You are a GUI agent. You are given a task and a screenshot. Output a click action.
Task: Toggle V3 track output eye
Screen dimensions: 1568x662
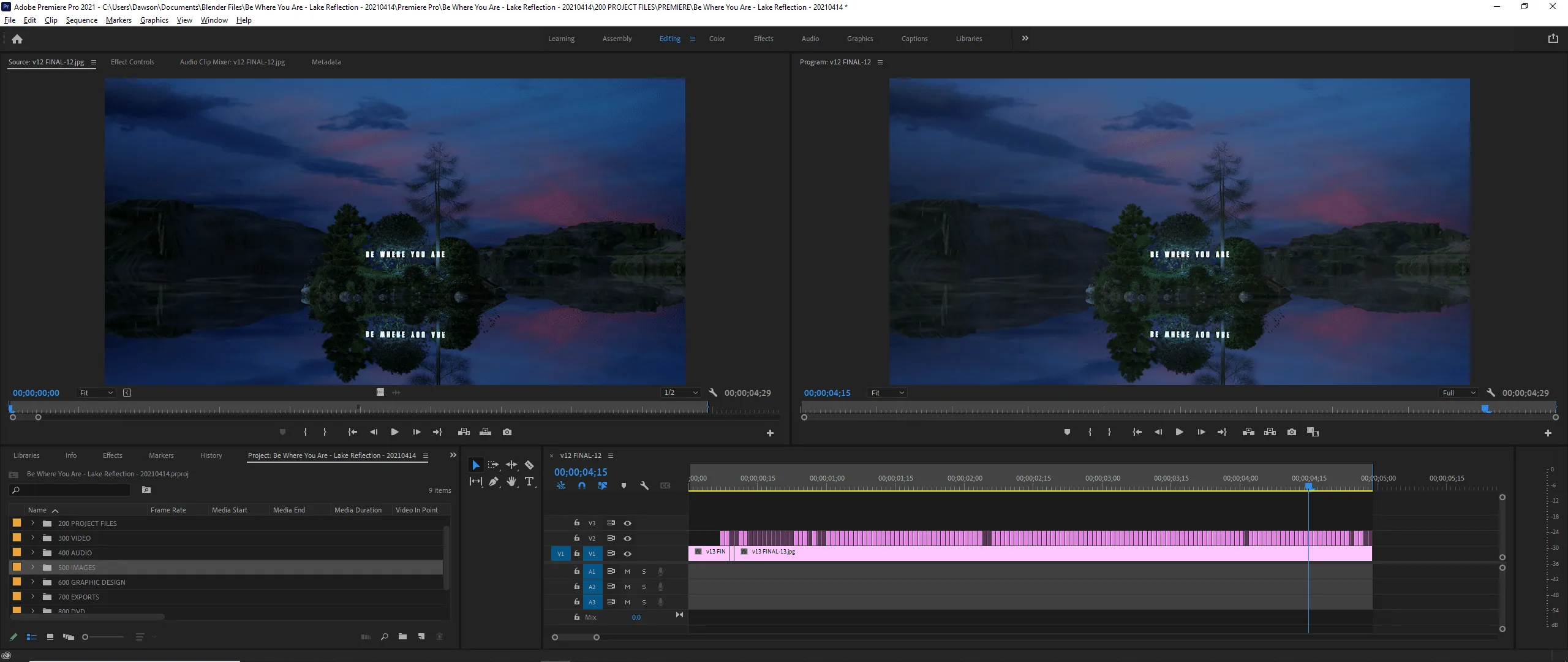pyautogui.click(x=627, y=523)
